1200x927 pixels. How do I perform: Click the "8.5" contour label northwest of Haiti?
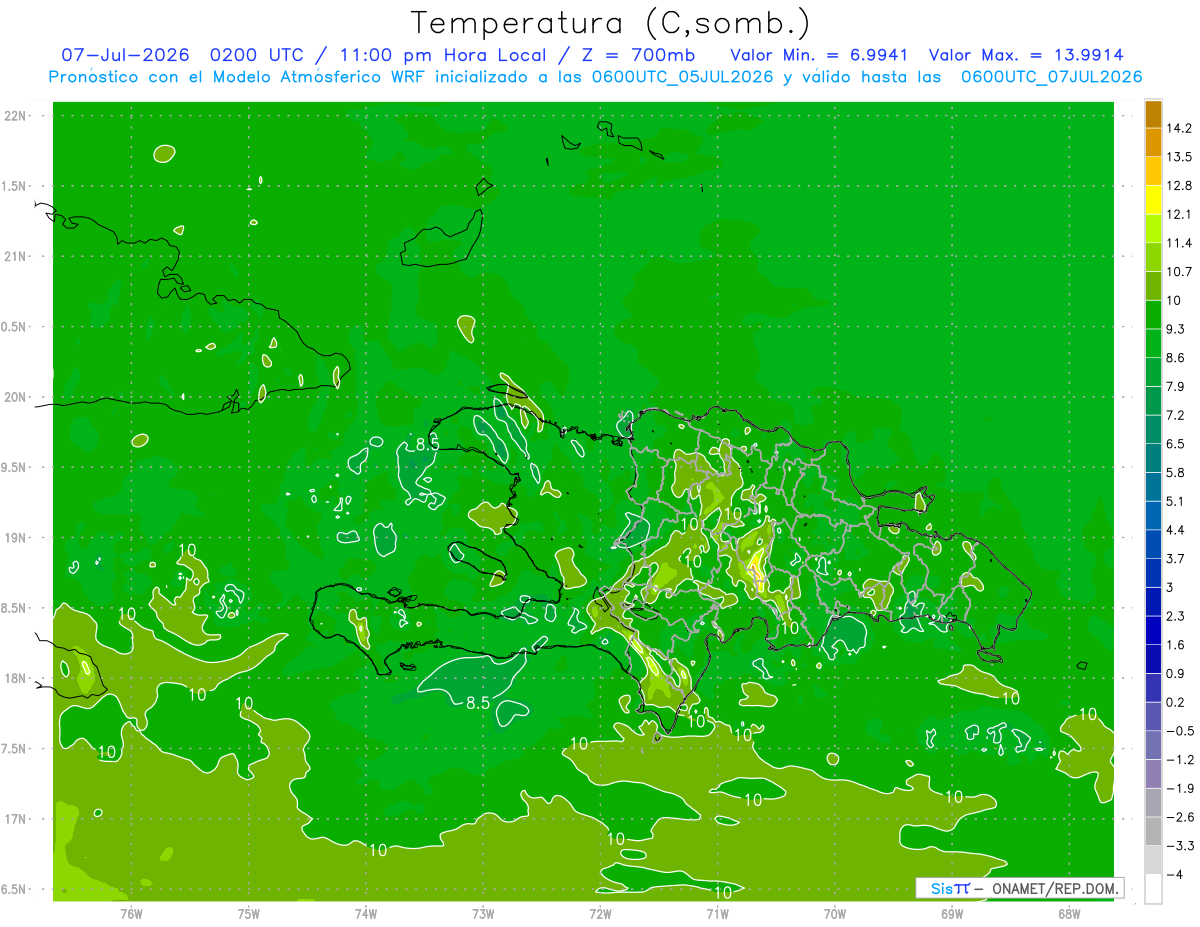tap(427, 445)
